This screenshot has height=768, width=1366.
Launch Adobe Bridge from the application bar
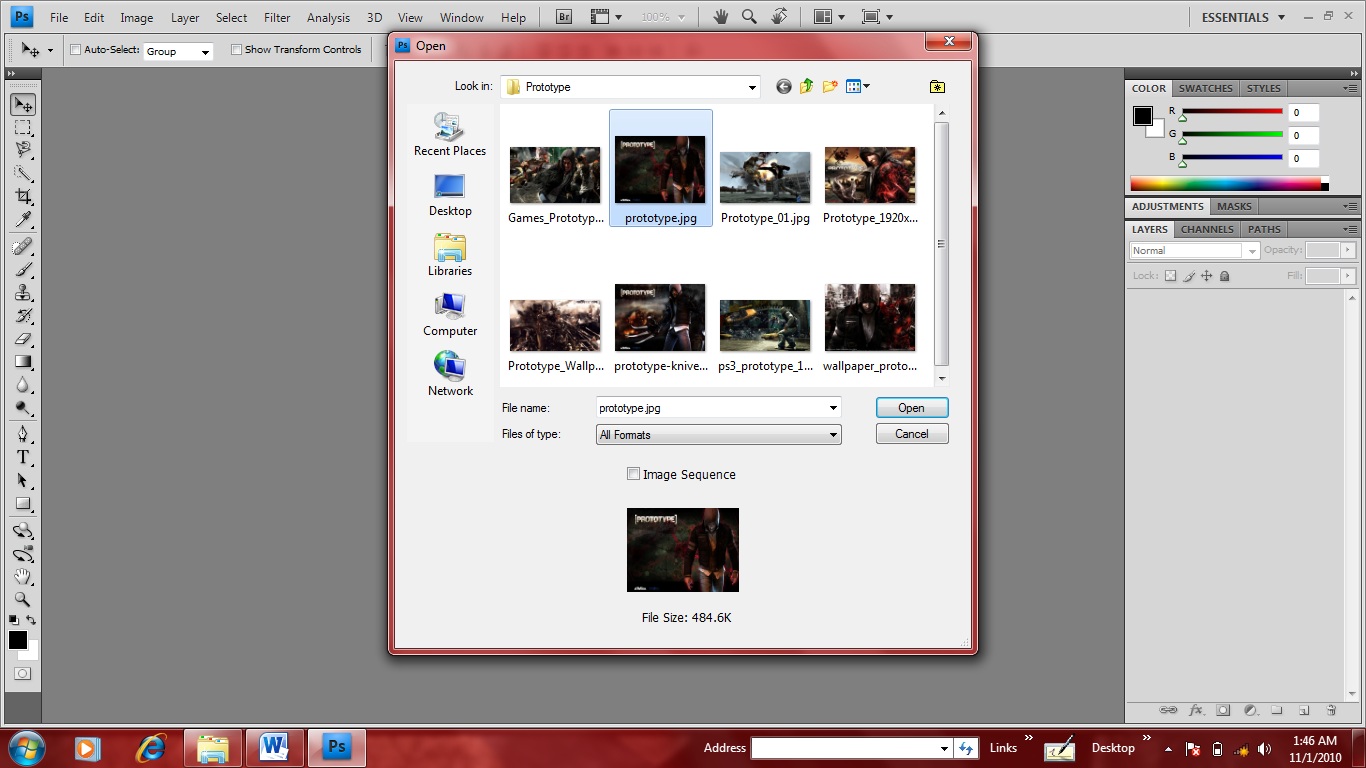coord(563,17)
